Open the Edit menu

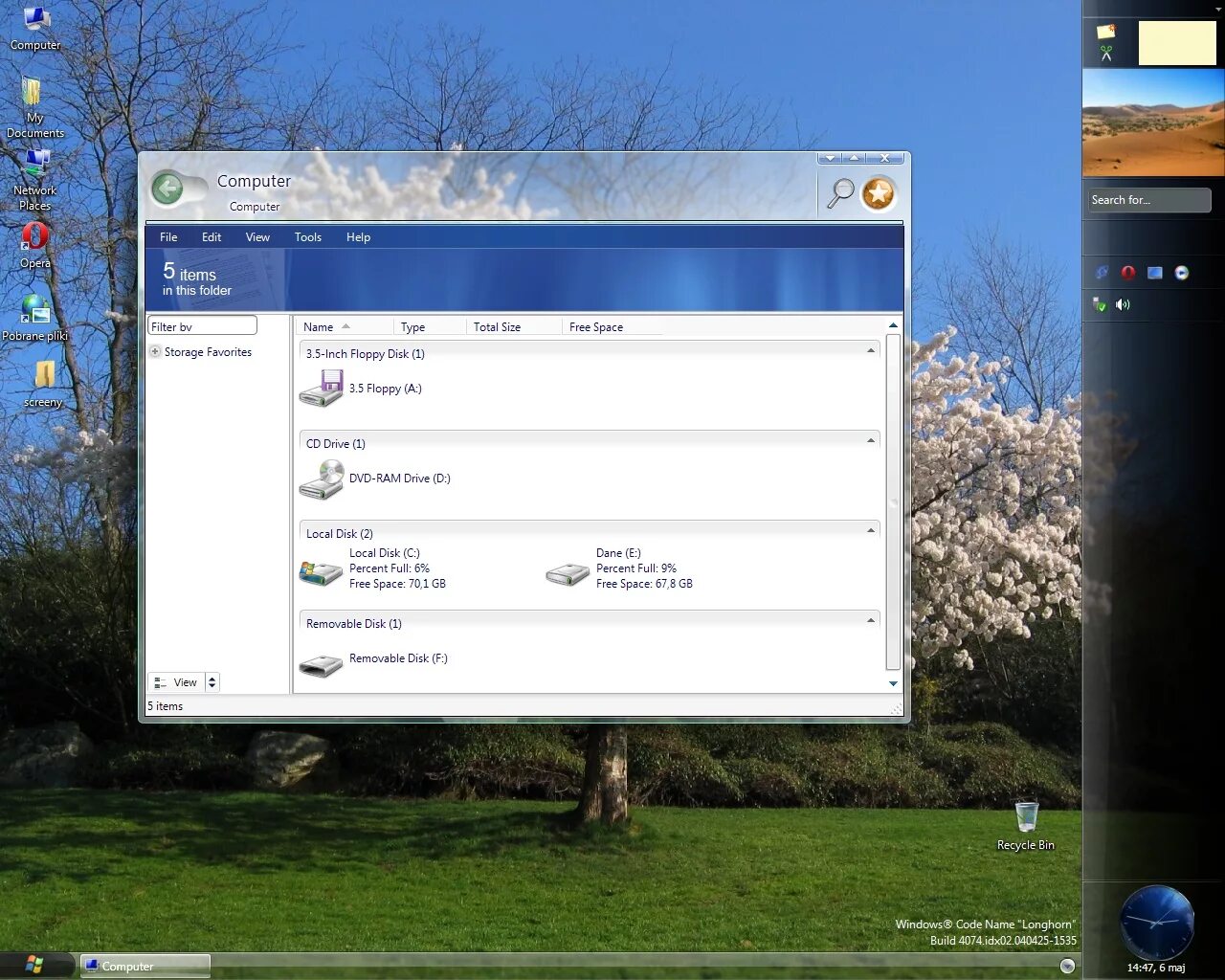[x=212, y=237]
